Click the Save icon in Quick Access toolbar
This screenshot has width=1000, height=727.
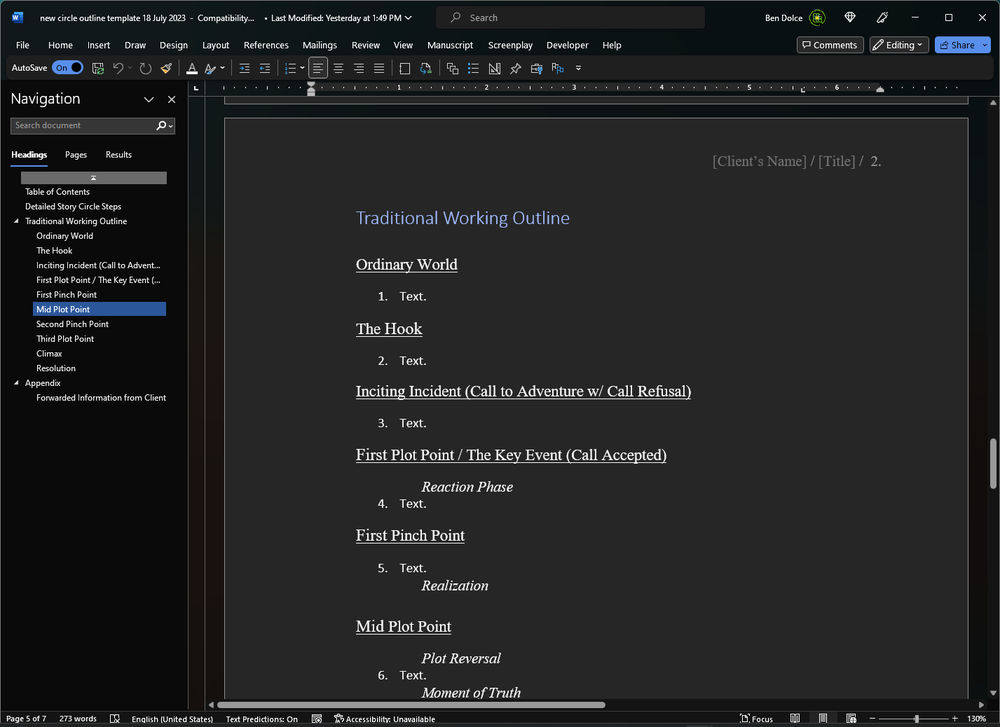point(98,68)
